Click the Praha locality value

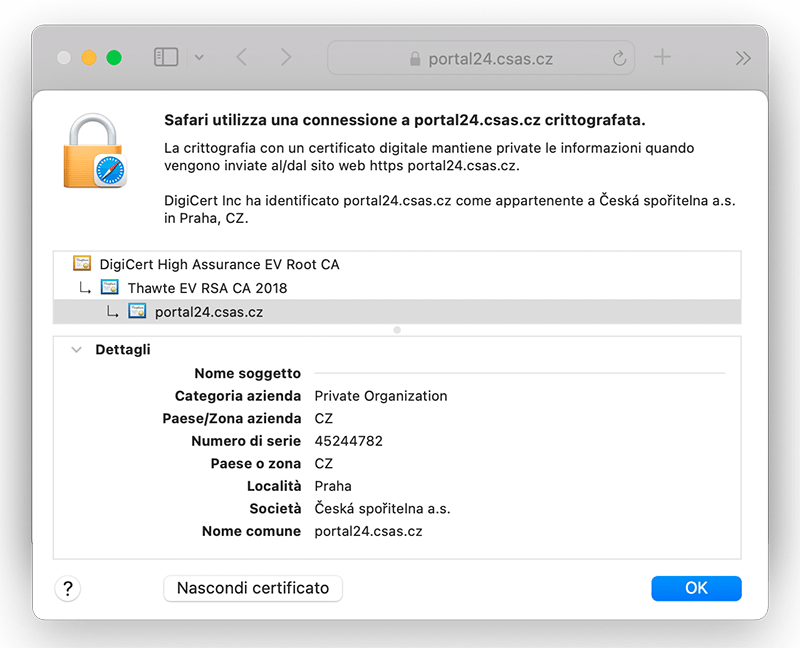coord(333,486)
